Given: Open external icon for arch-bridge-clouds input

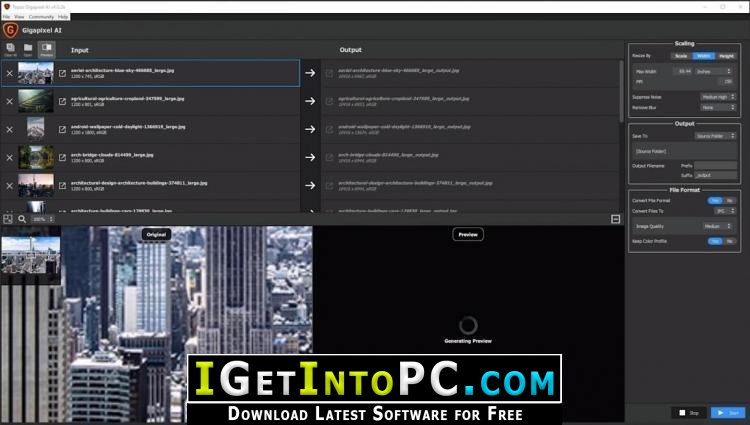Looking at the screenshot, I should coord(62,157).
